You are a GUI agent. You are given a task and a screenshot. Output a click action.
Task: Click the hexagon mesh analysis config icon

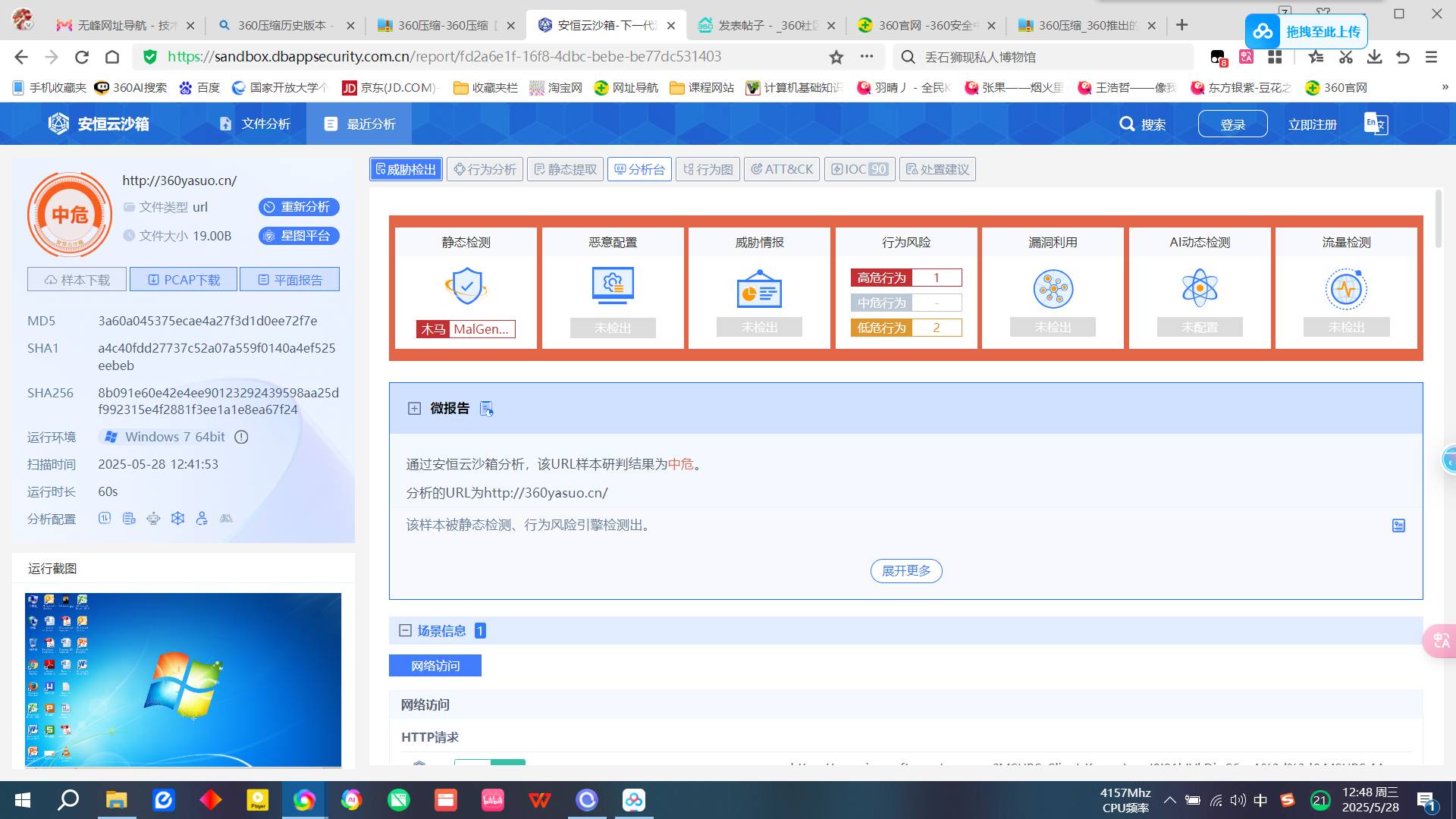coord(177,518)
